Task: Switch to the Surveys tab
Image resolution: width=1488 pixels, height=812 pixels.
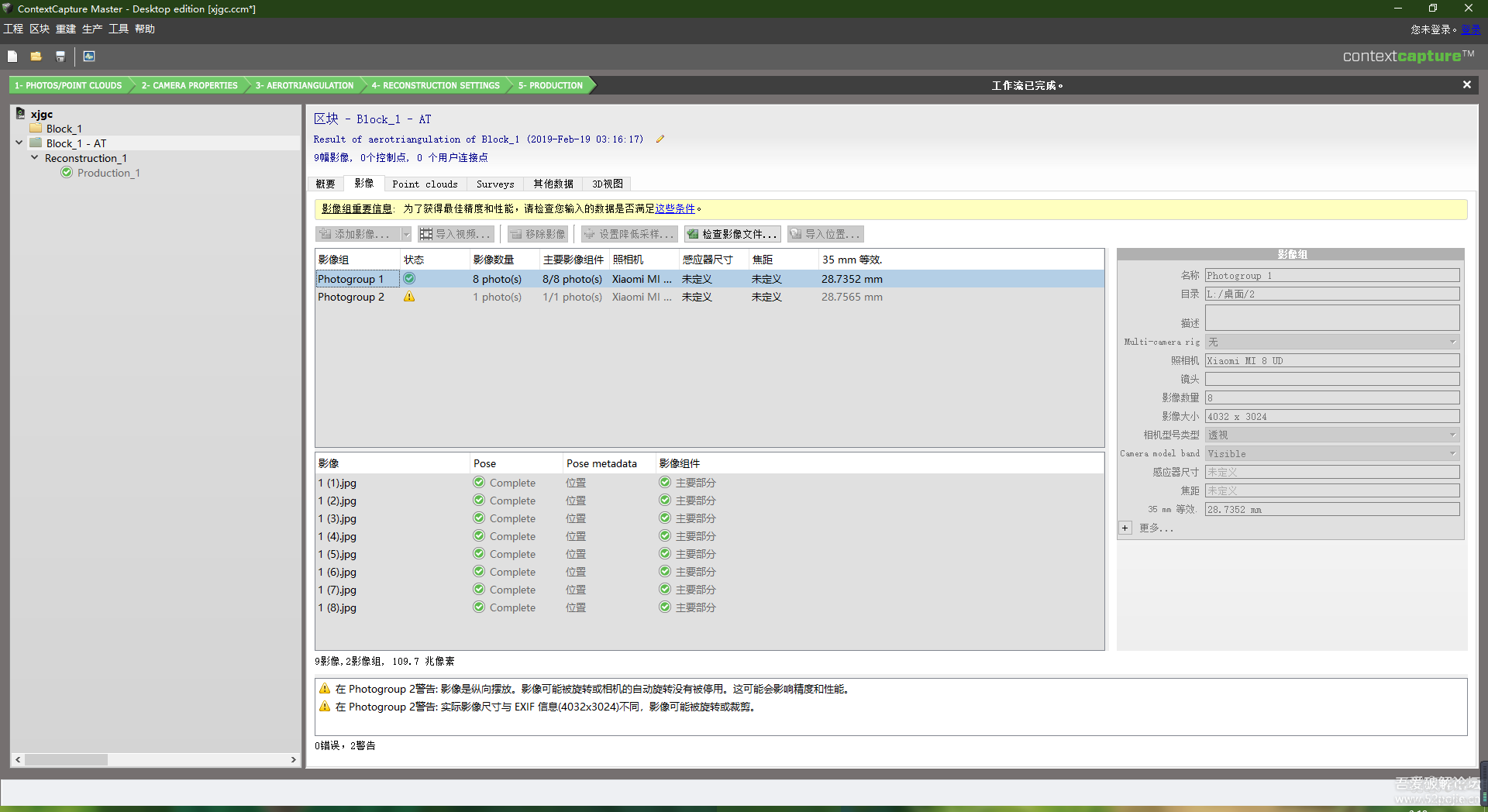Action: [495, 184]
